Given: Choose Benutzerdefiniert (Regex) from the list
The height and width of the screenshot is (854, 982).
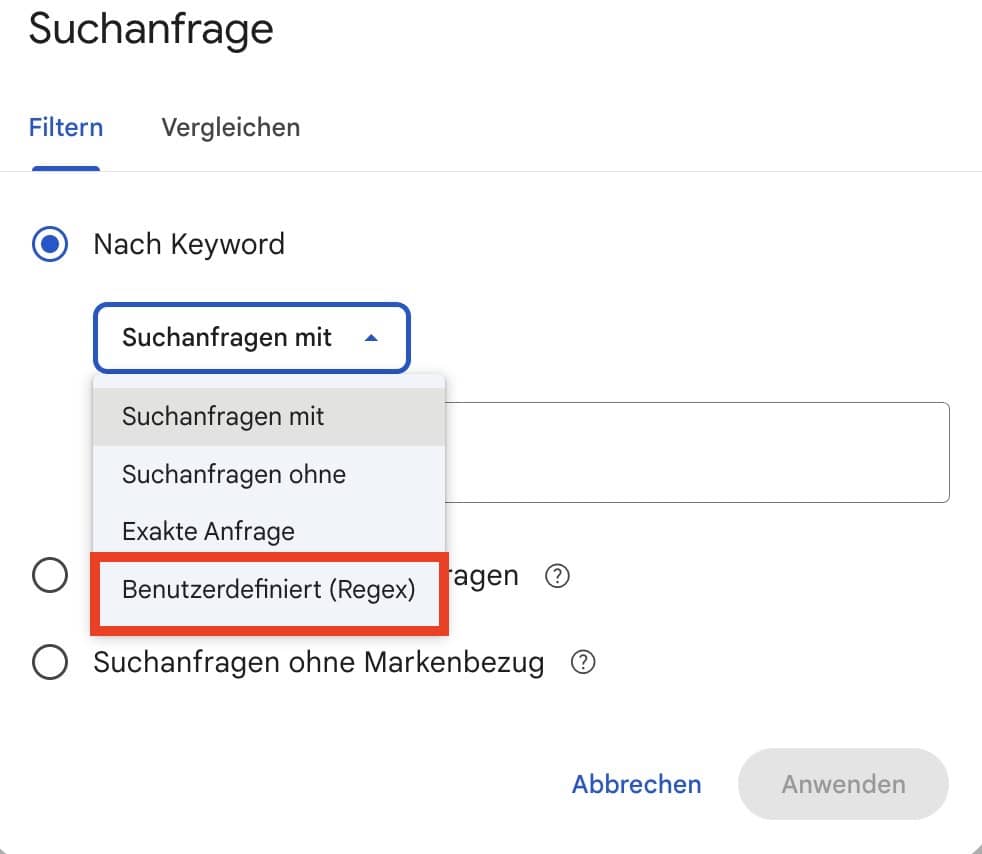Looking at the screenshot, I should (x=269, y=590).
